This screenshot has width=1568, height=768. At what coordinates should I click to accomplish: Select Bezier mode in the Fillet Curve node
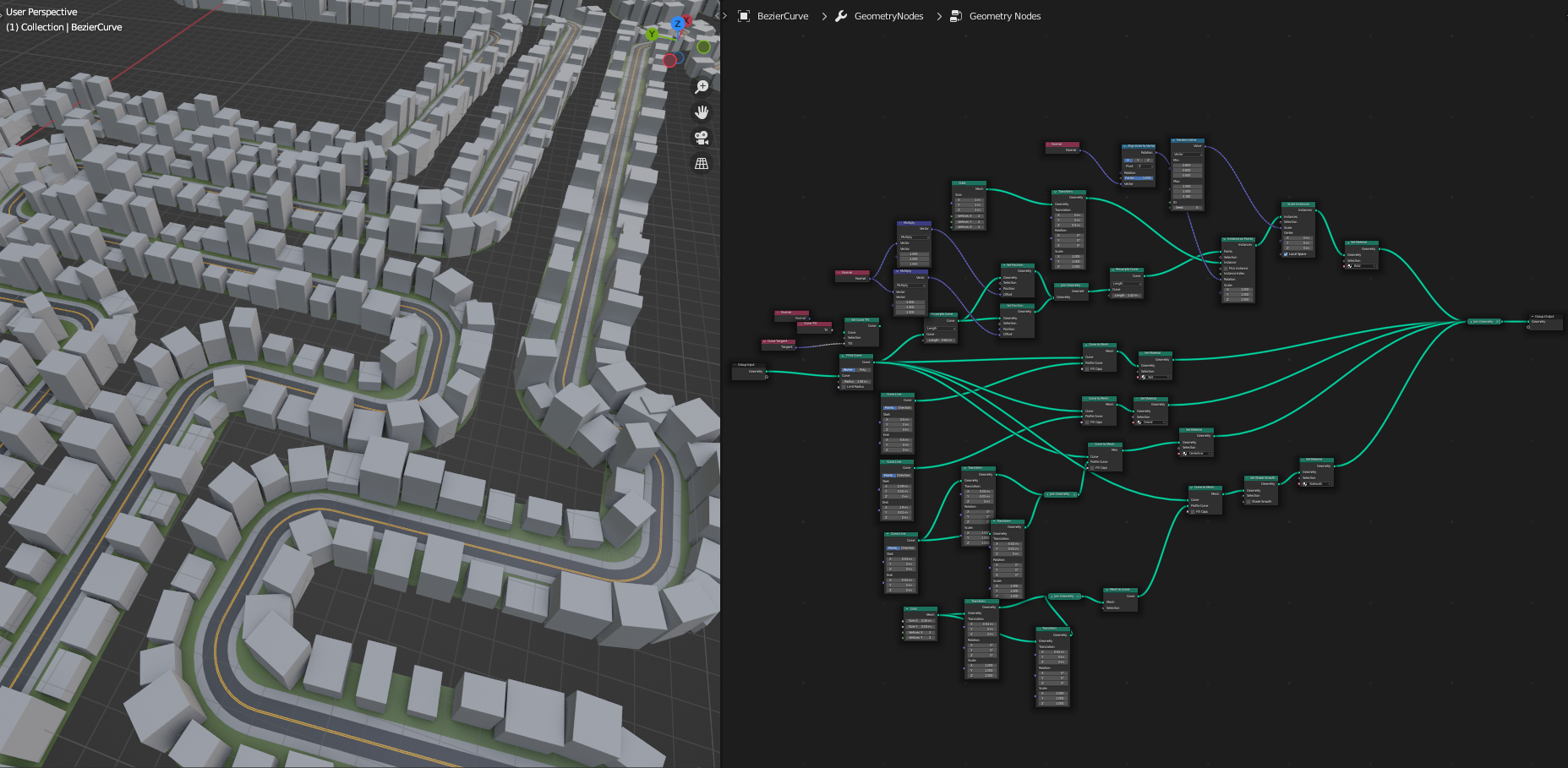(x=849, y=370)
